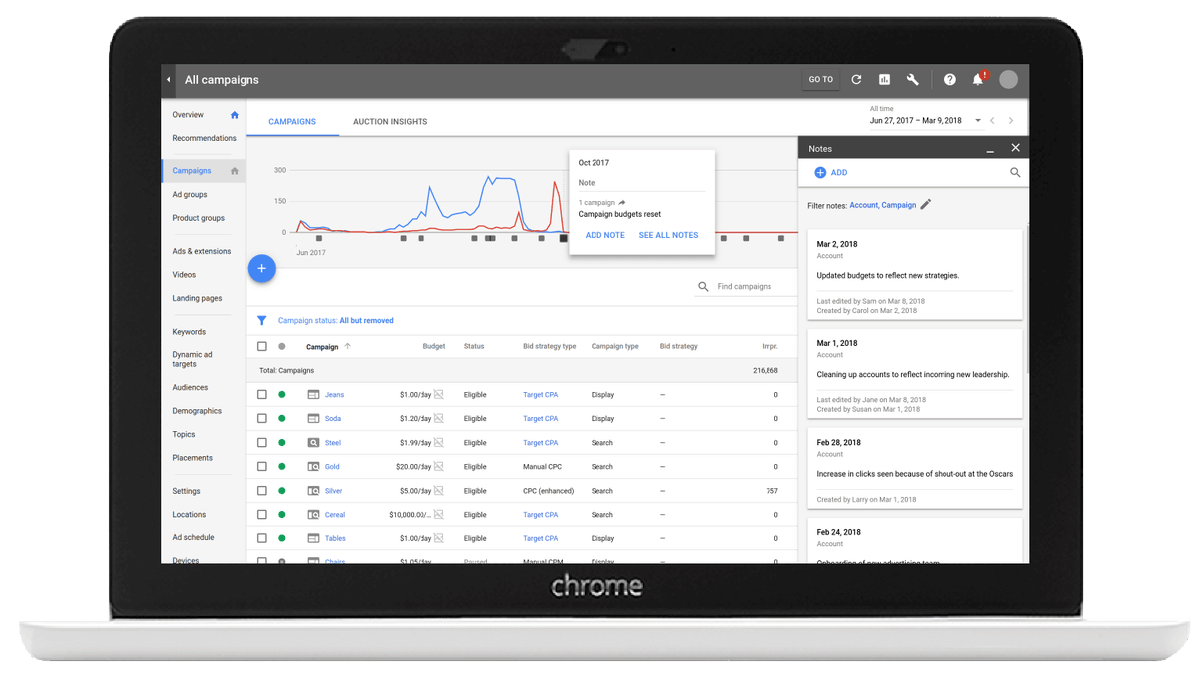Open the date range dropdown
1200x673 pixels.
pos(978,118)
